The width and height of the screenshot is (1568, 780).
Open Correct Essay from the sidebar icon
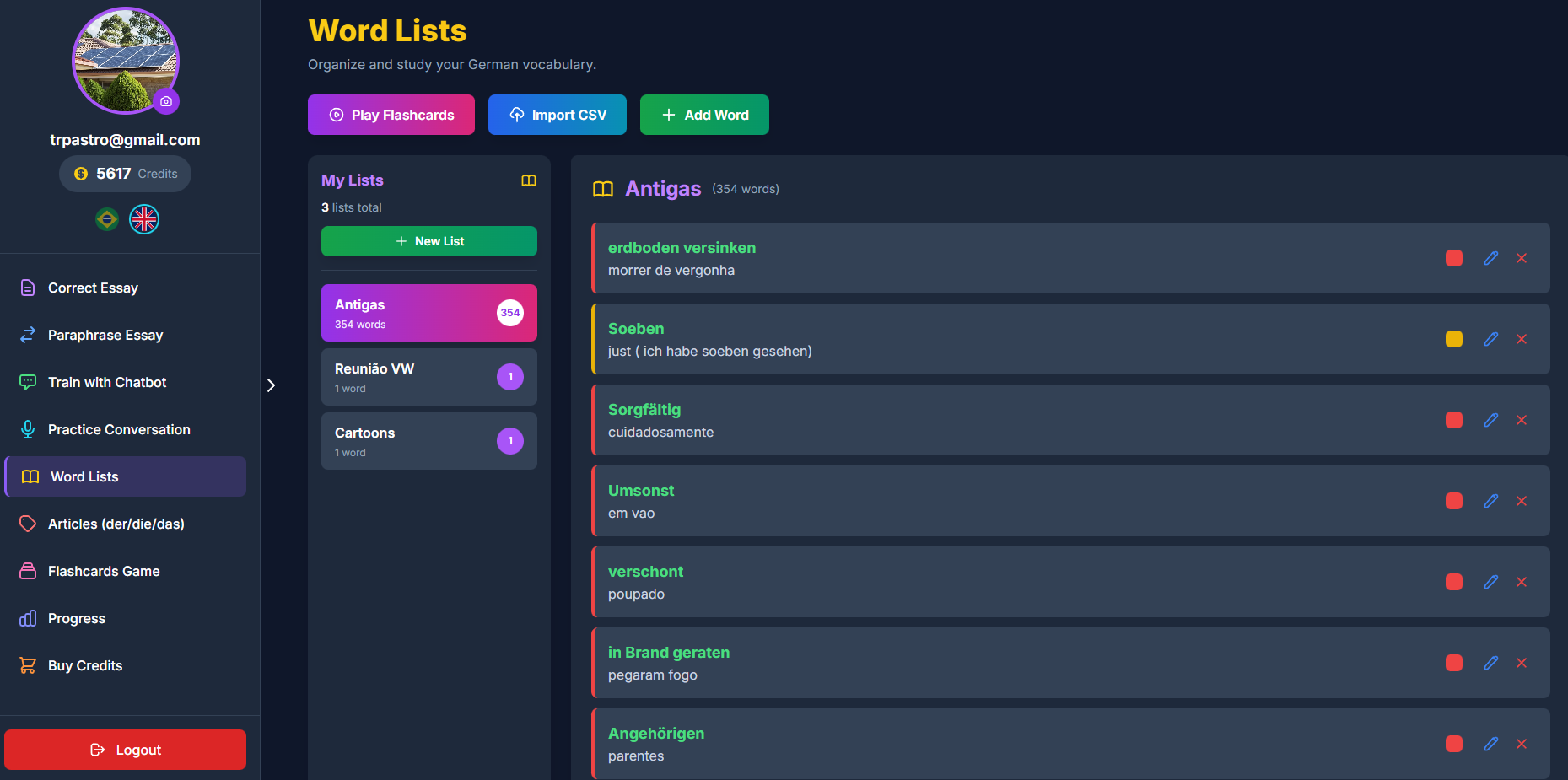28,288
